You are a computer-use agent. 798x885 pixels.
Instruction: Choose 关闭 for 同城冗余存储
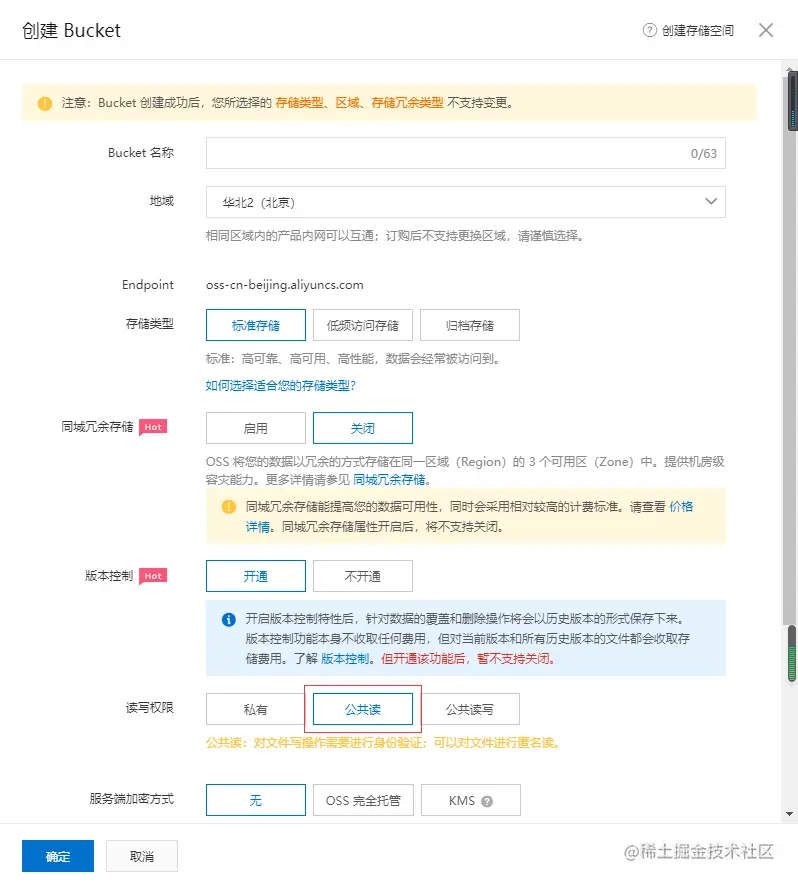(x=363, y=428)
